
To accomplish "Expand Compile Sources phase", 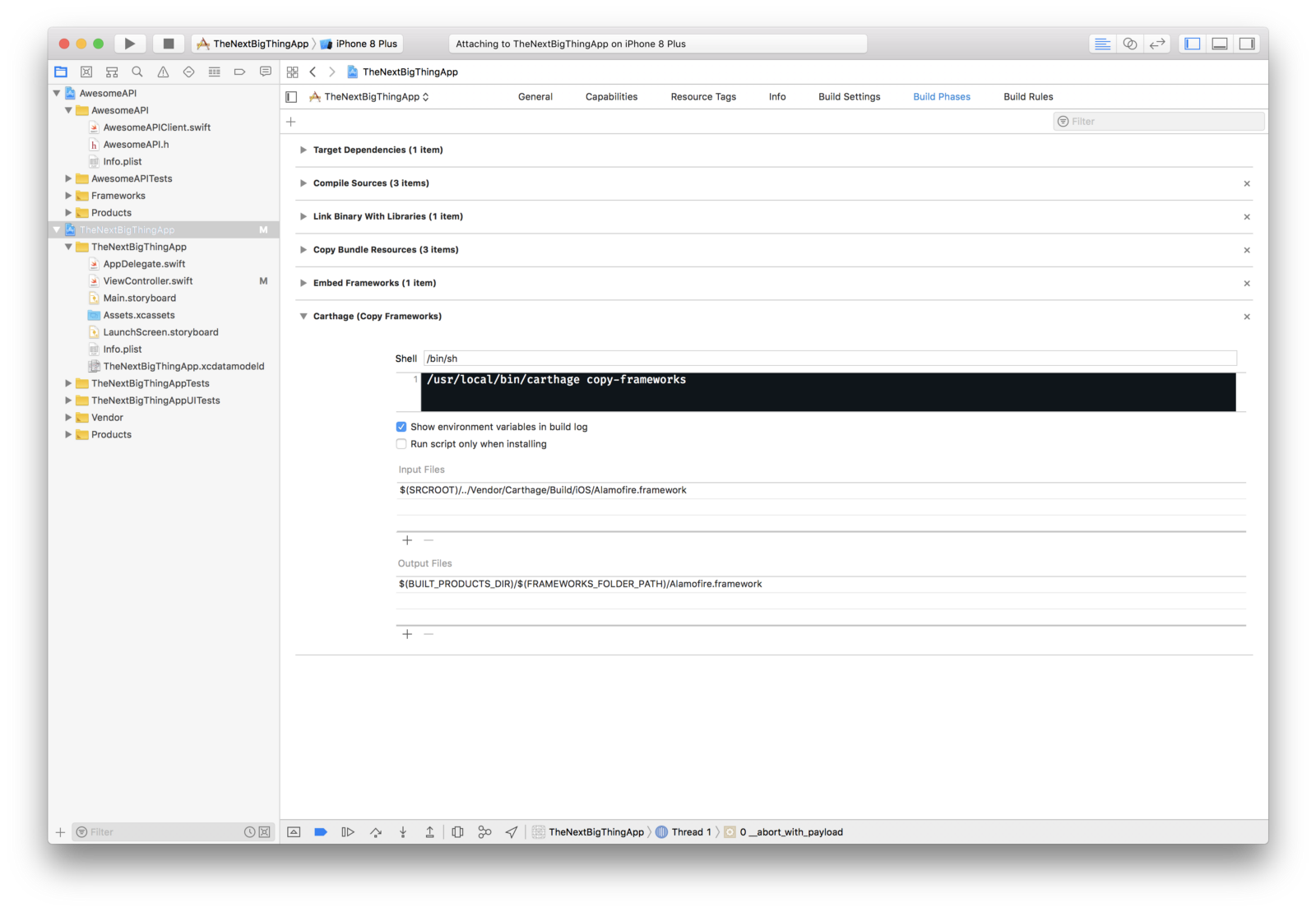I will (x=304, y=183).
